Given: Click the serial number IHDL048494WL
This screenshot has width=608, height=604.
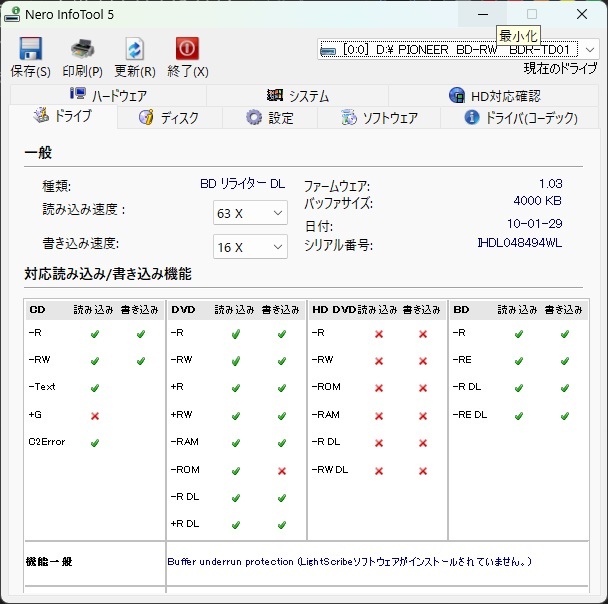Looking at the screenshot, I should click(x=520, y=243).
